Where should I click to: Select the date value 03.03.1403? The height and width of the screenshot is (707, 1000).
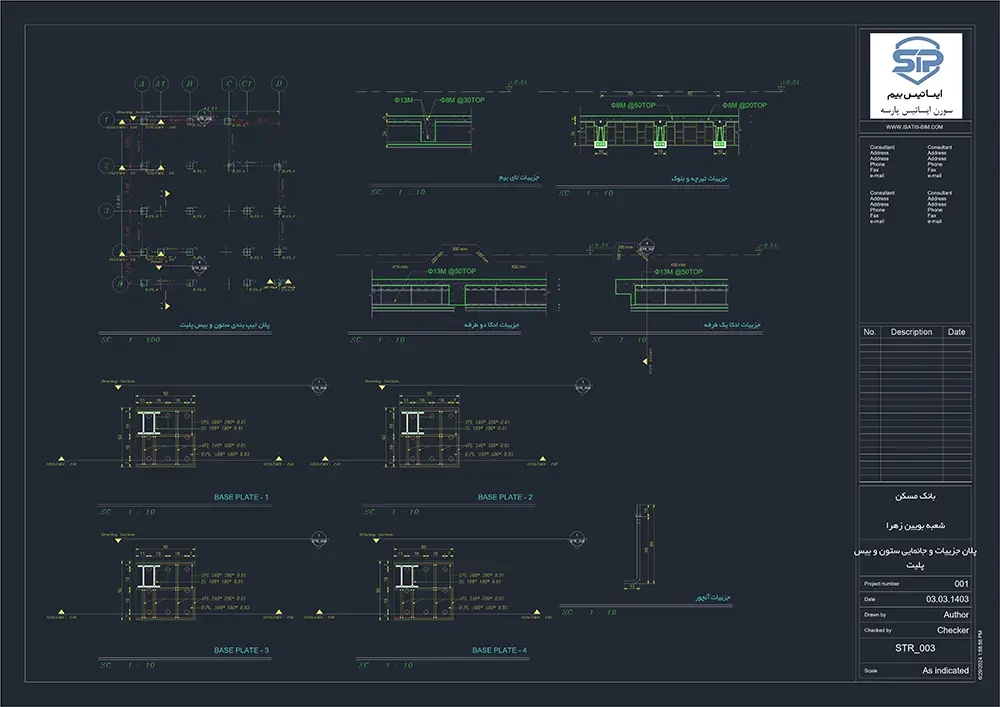point(947,599)
